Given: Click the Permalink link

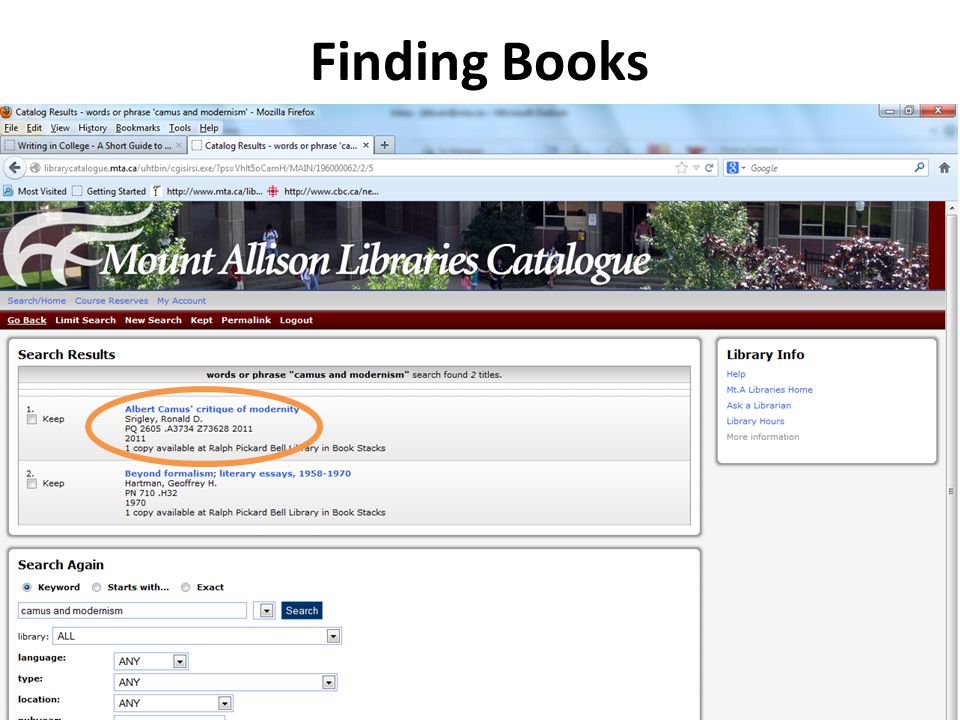Looking at the screenshot, I should click(246, 320).
